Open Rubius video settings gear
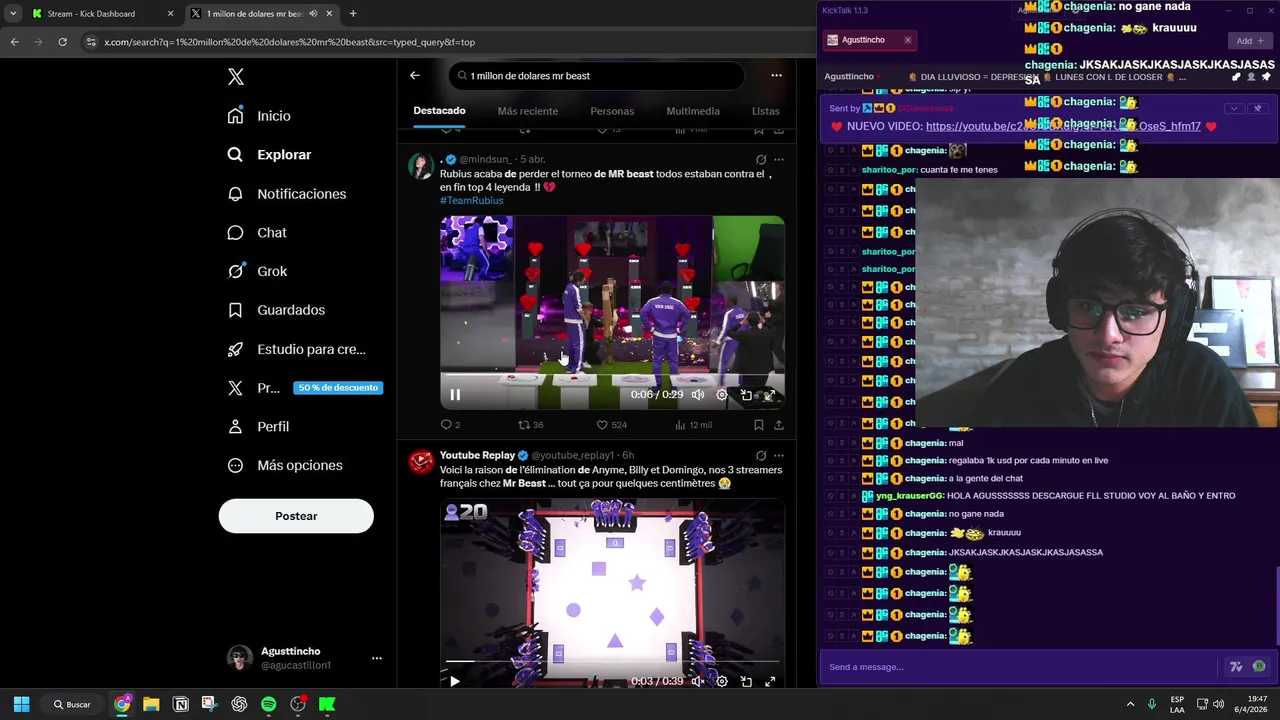Image resolution: width=1280 pixels, height=720 pixels. pos(722,395)
